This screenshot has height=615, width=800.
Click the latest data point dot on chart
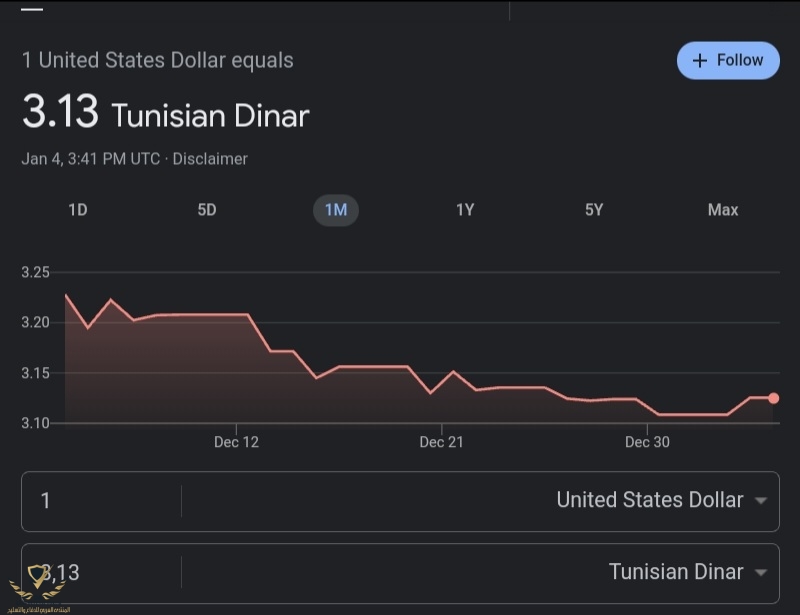pyautogui.click(x=773, y=398)
